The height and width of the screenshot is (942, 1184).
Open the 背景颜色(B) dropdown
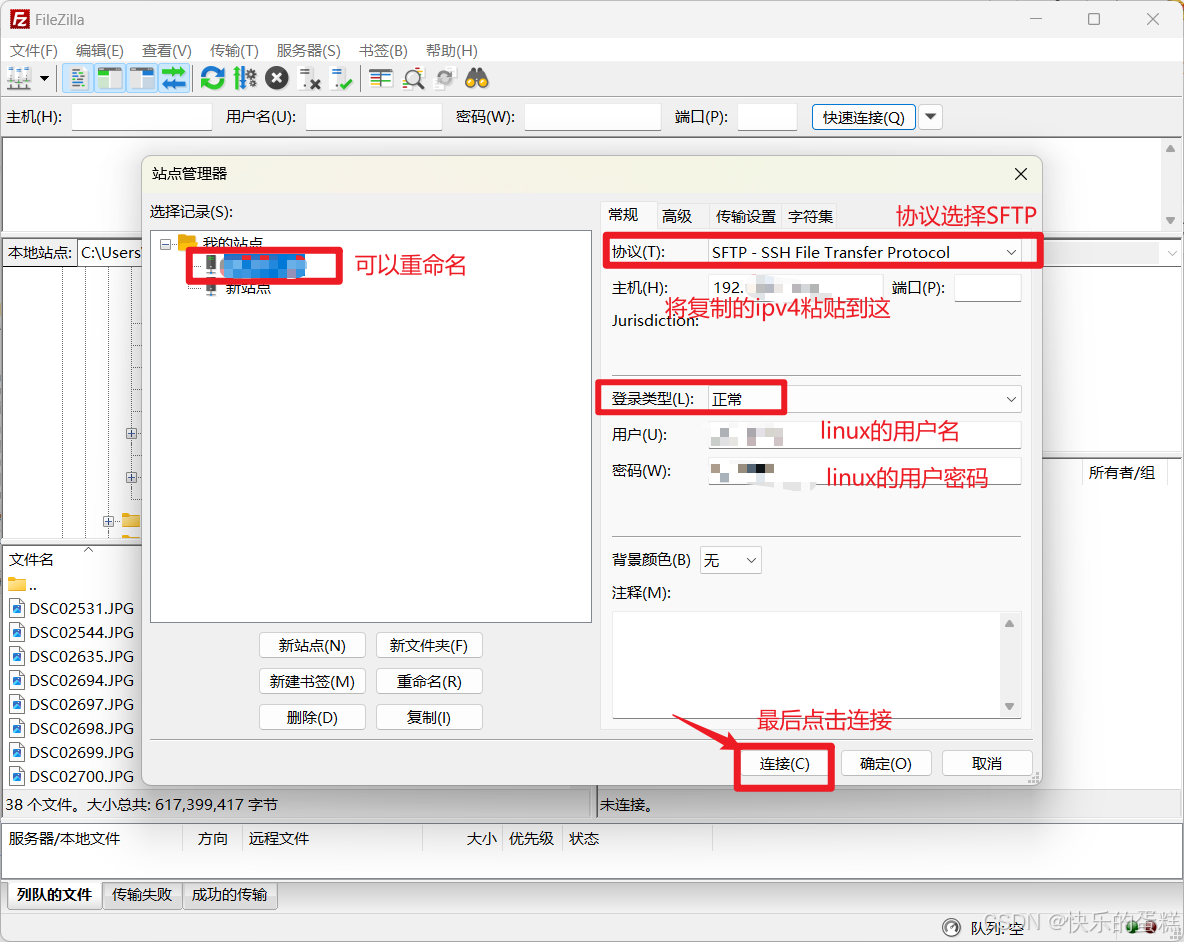click(x=730, y=560)
